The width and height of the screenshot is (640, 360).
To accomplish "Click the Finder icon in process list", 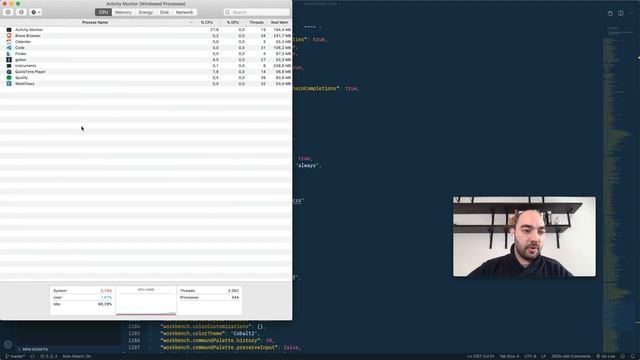I will click(9, 53).
